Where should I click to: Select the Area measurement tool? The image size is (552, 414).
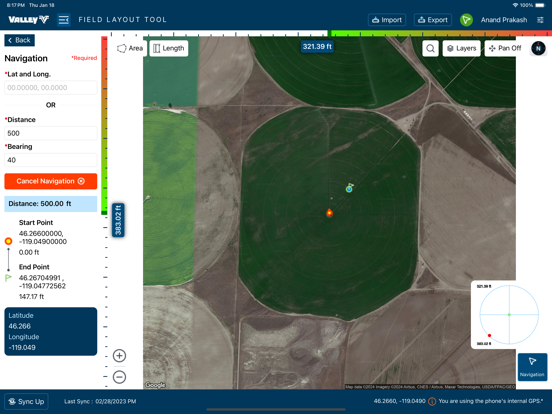pos(130,48)
